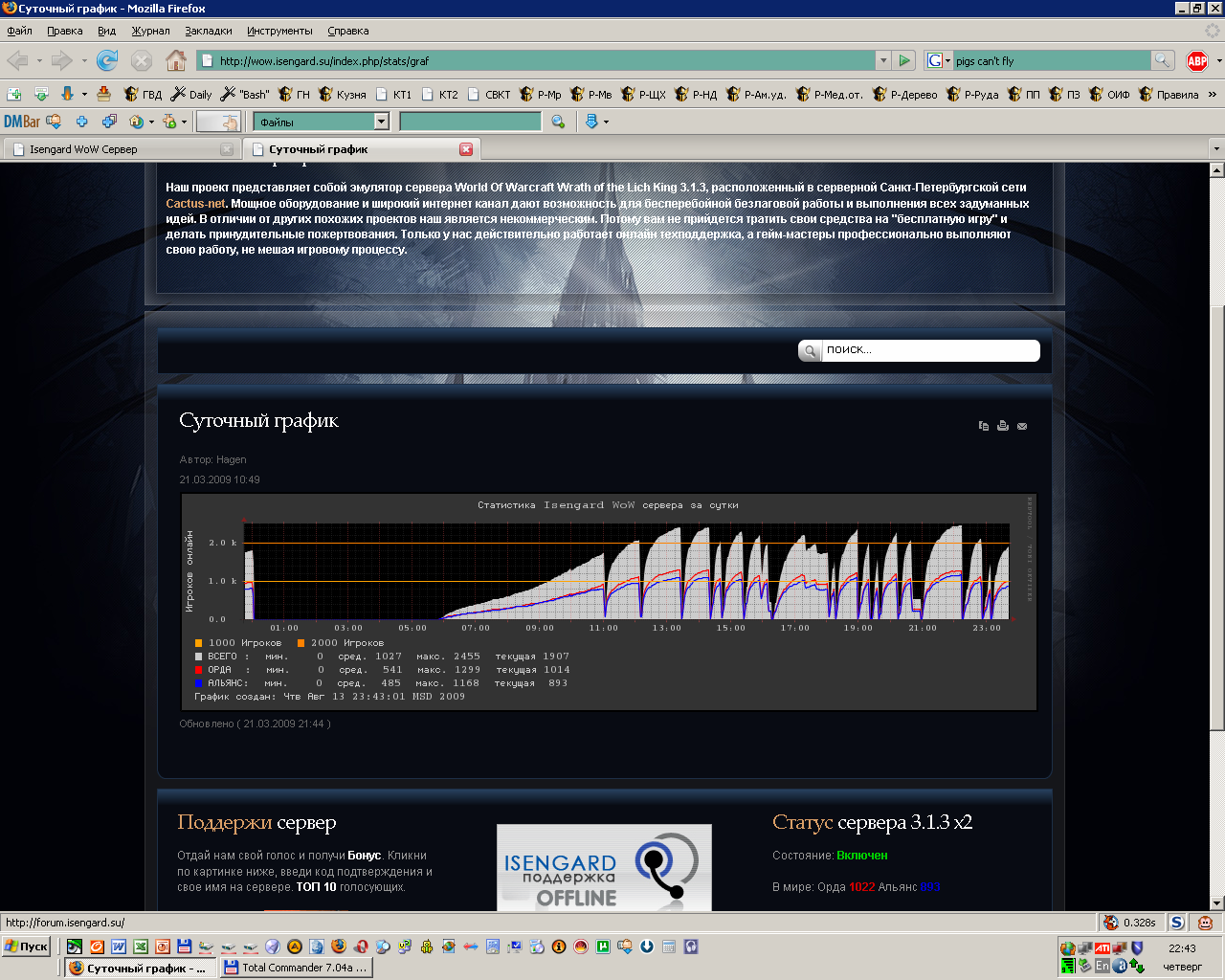Viewport: 1225px width, 980px height.
Task: Open the Файл menu
Action: pyautogui.click(x=19, y=31)
